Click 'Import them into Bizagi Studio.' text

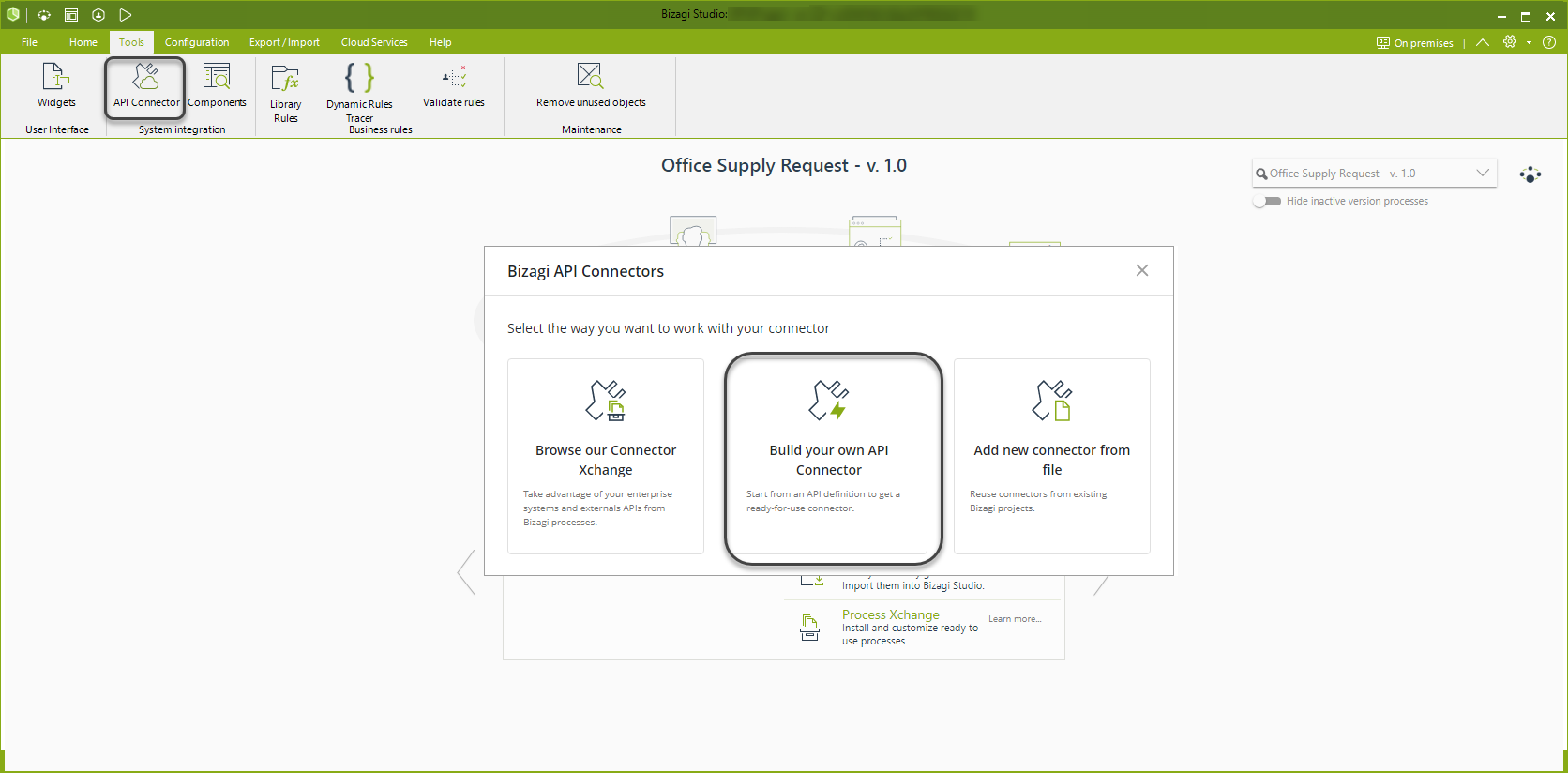click(913, 585)
